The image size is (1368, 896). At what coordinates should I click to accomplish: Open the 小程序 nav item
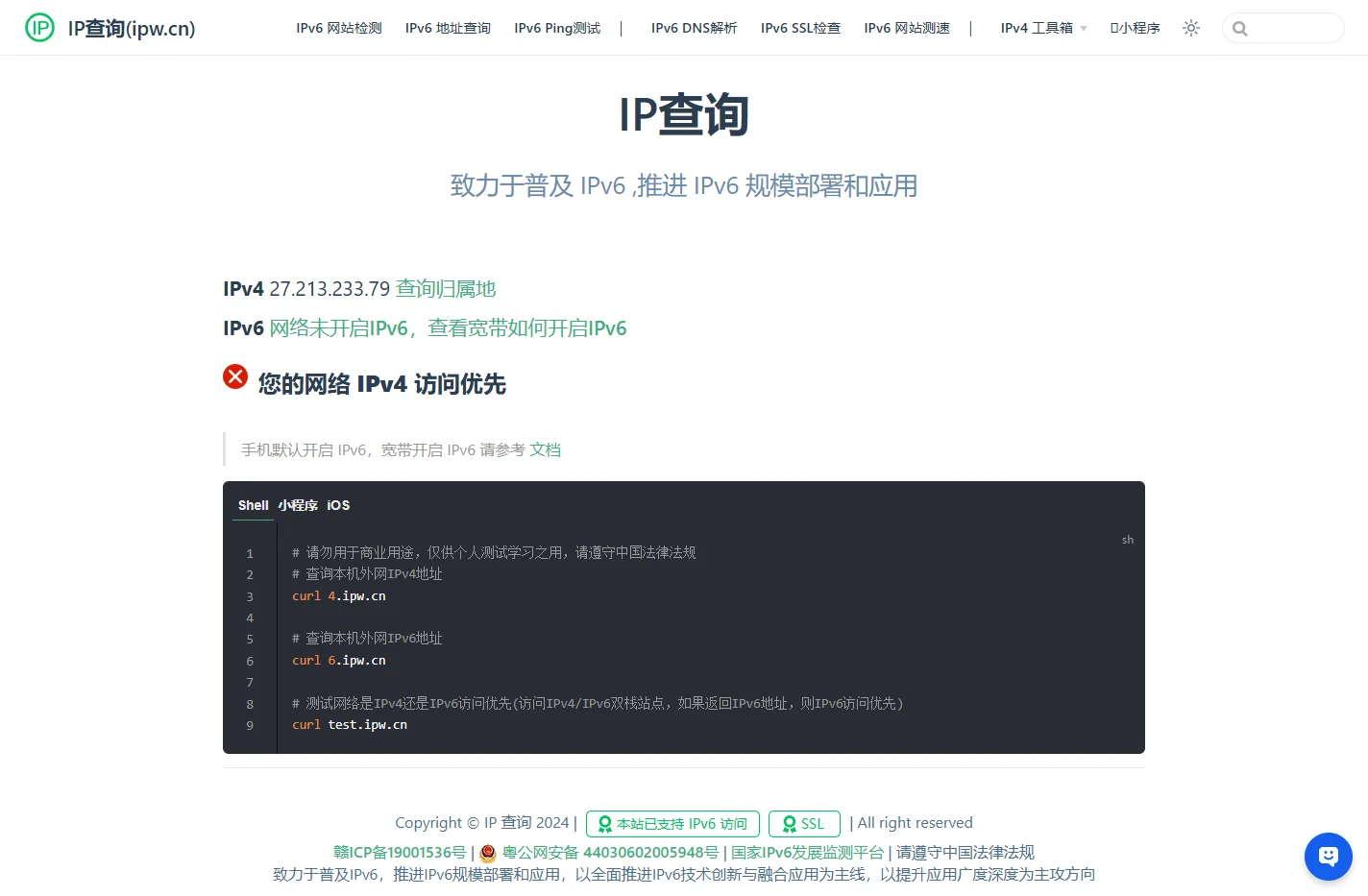1135,28
